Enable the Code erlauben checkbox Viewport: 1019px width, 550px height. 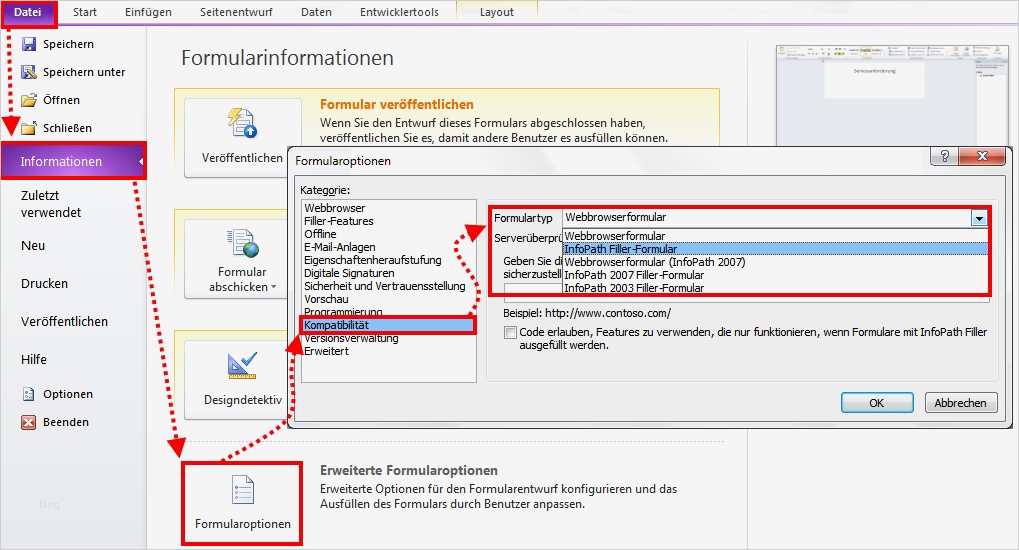coord(510,332)
